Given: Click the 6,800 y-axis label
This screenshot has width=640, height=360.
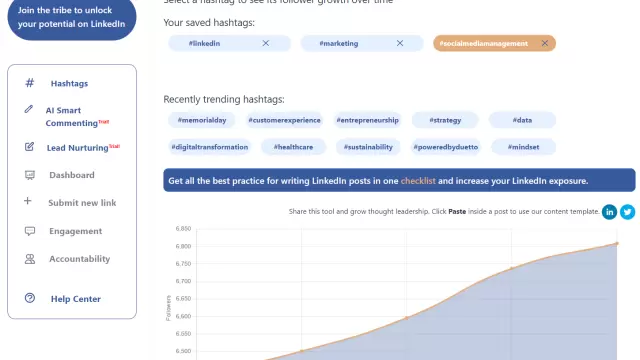Looking at the screenshot, I should (183, 246).
